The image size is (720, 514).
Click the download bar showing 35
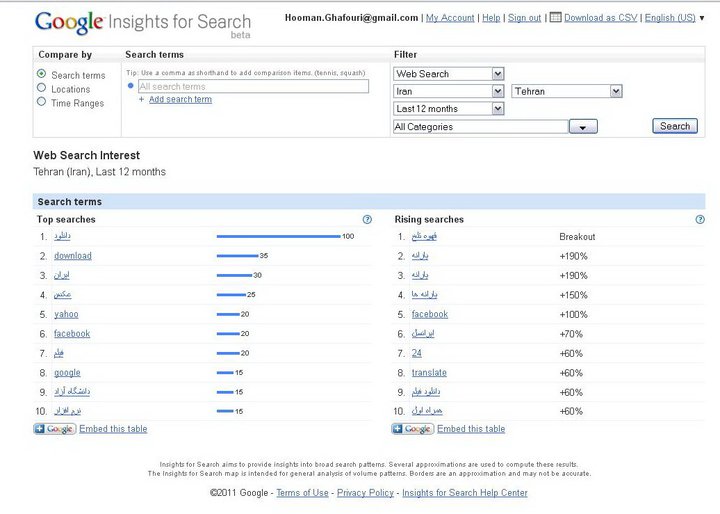click(x=237, y=256)
